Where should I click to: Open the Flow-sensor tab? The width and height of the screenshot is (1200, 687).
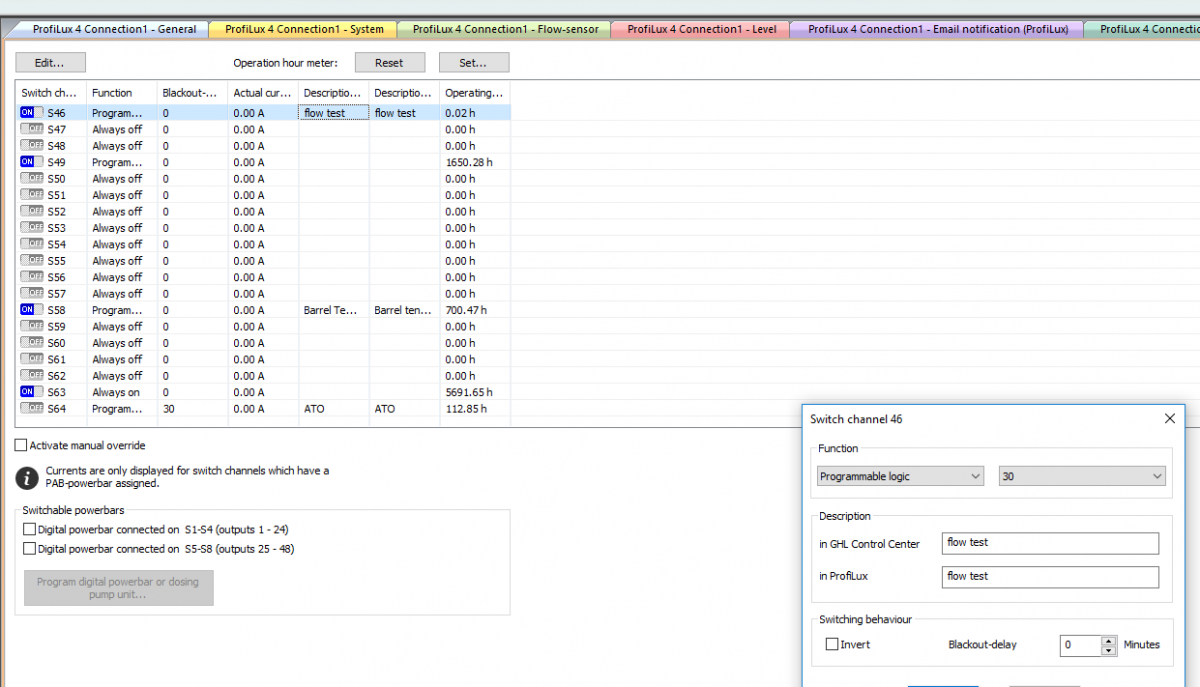point(505,29)
